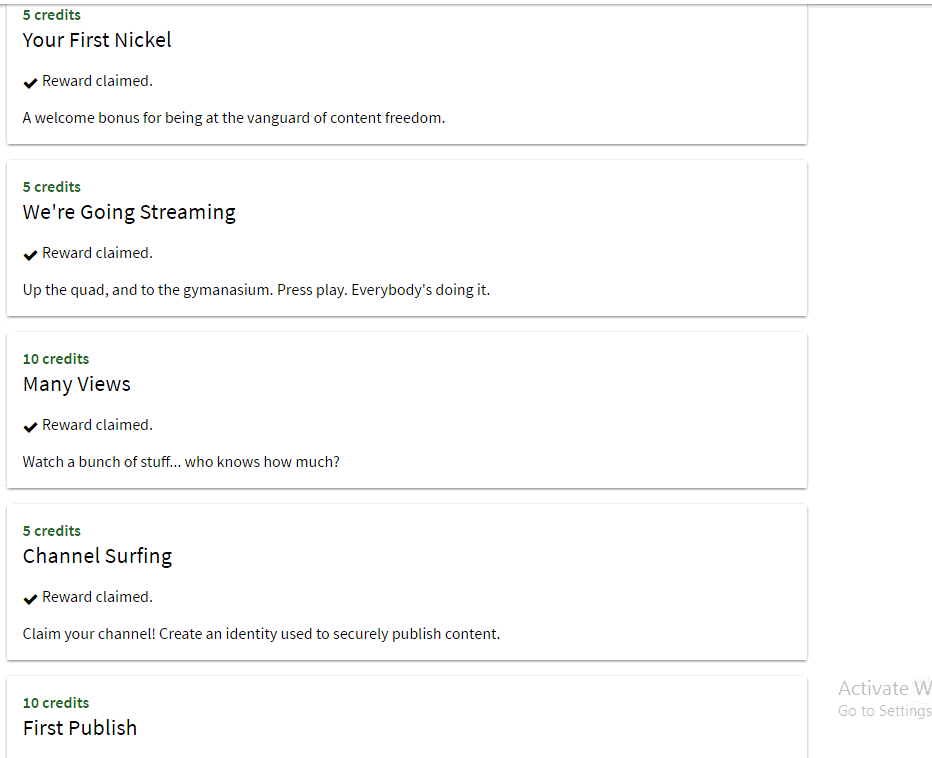Open the First Publish reward title

80,728
